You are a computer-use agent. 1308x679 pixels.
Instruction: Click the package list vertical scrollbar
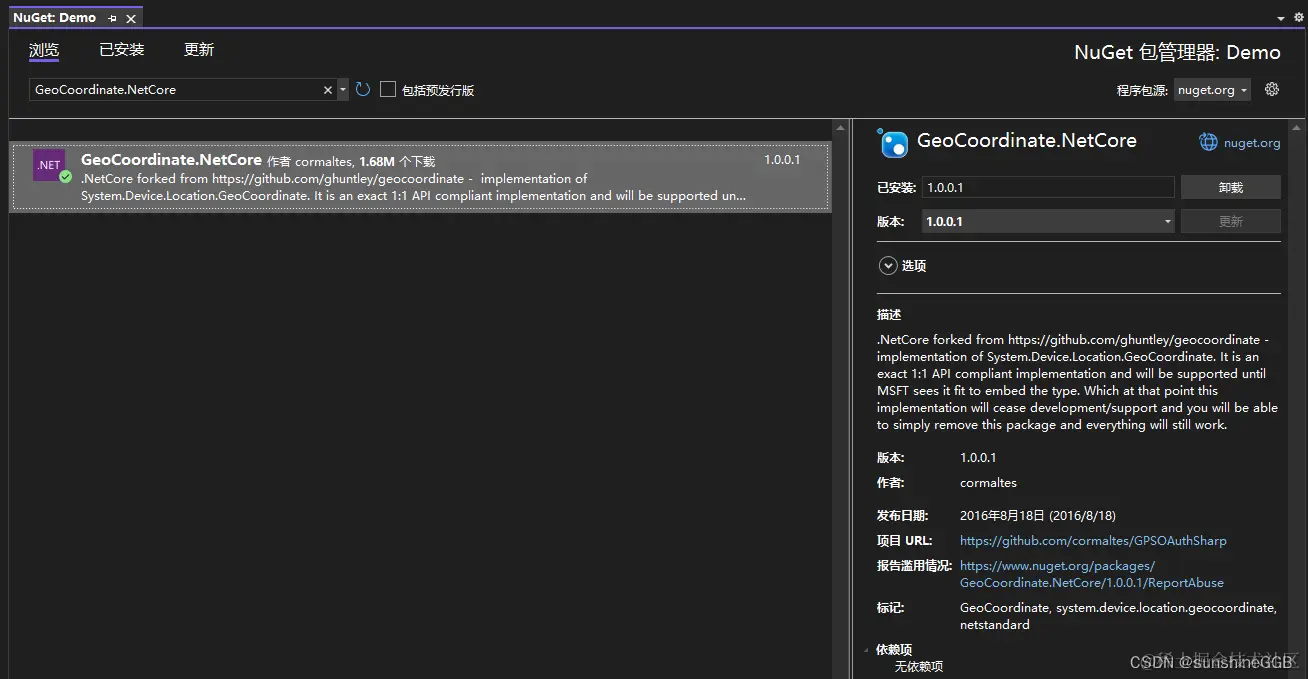click(842, 400)
